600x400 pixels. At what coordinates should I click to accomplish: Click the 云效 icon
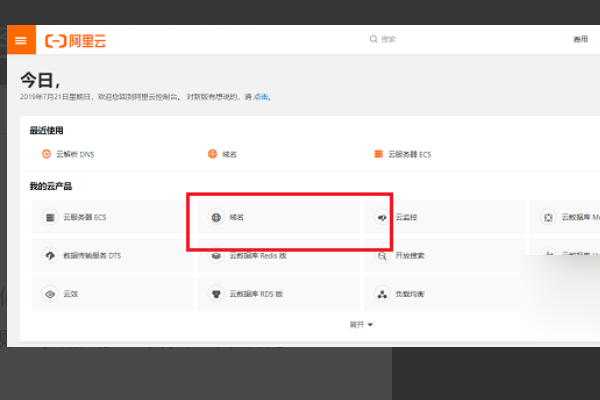50,294
